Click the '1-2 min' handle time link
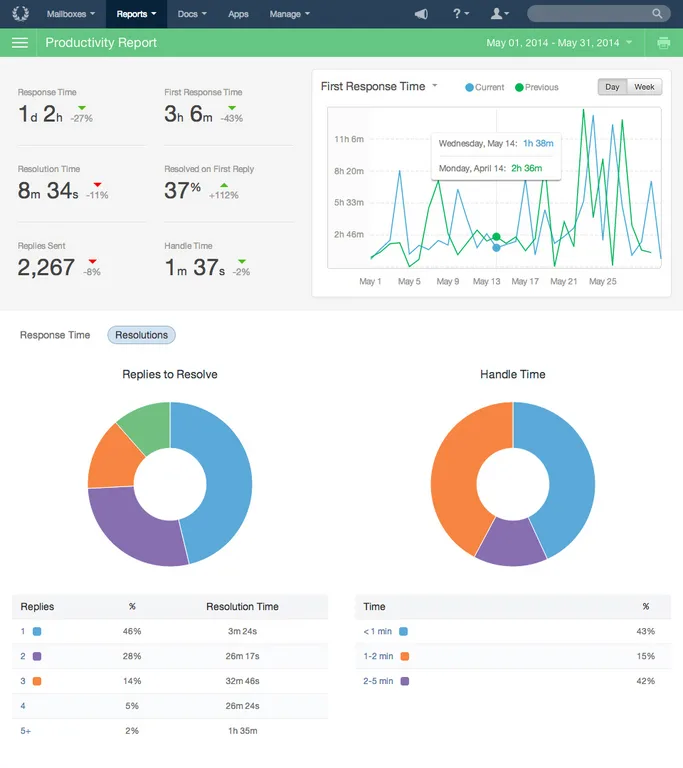This screenshot has width=683, height=768. point(378,656)
